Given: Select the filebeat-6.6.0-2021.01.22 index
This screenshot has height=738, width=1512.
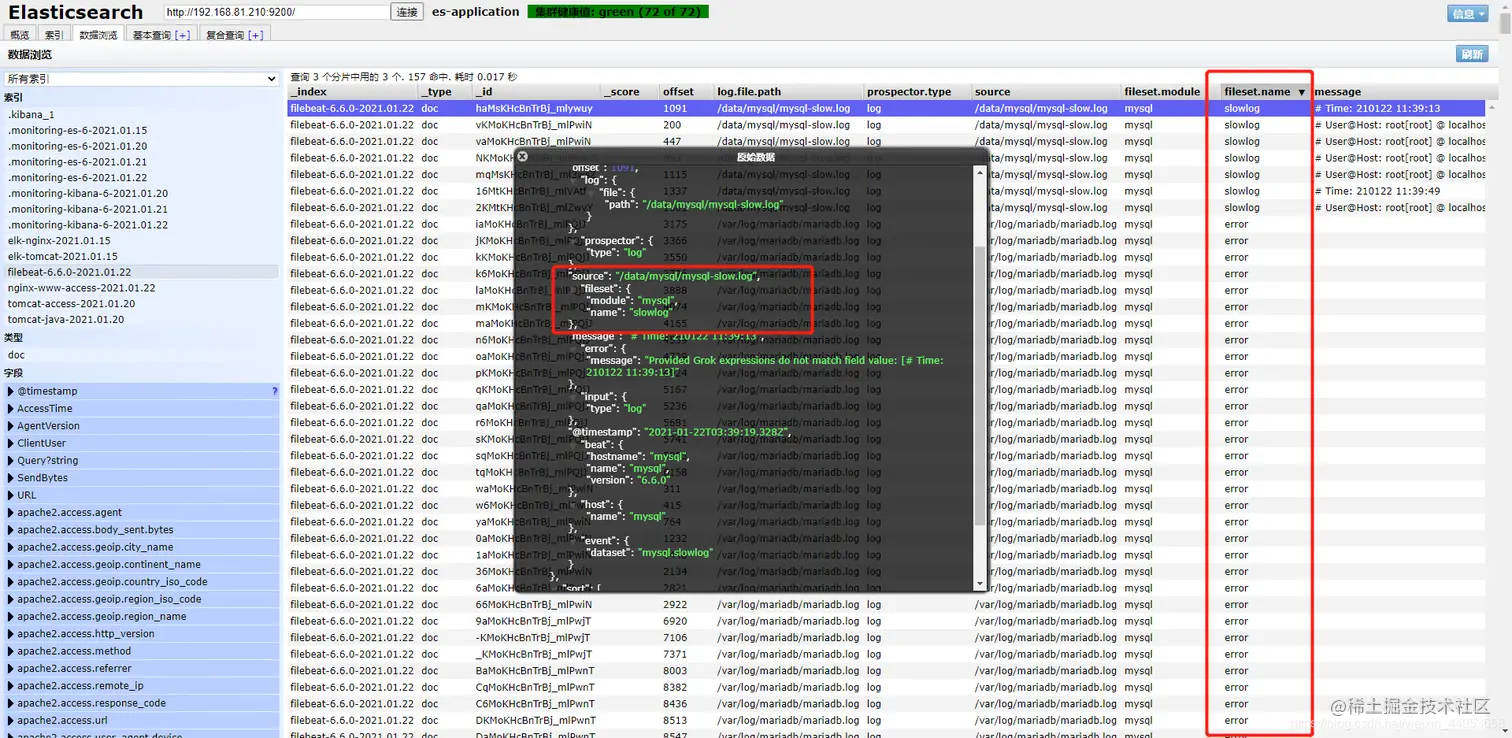Looking at the screenshot, I should coord(141,272).
